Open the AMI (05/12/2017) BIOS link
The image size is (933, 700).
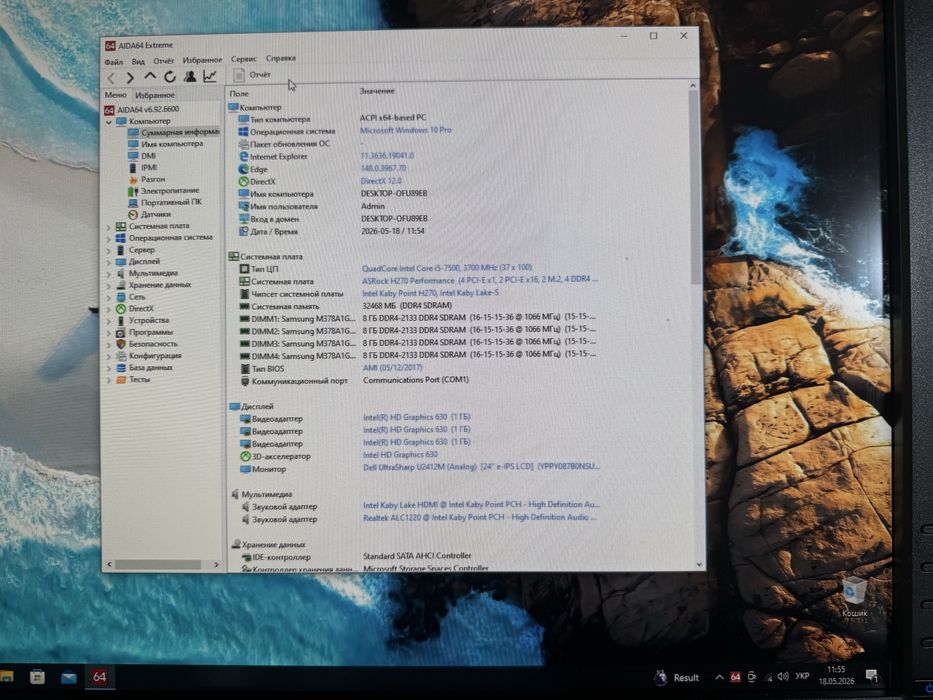(393, 367)
